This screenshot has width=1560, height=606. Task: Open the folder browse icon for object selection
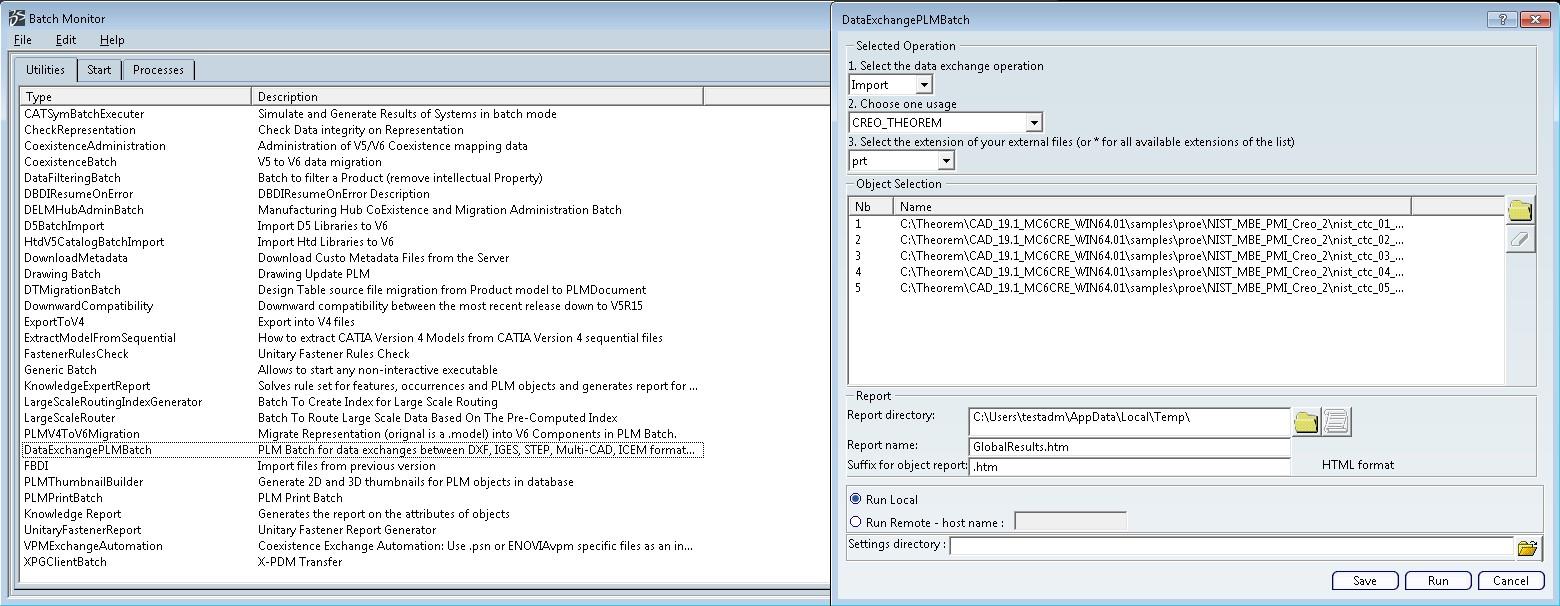(1520, 210)
